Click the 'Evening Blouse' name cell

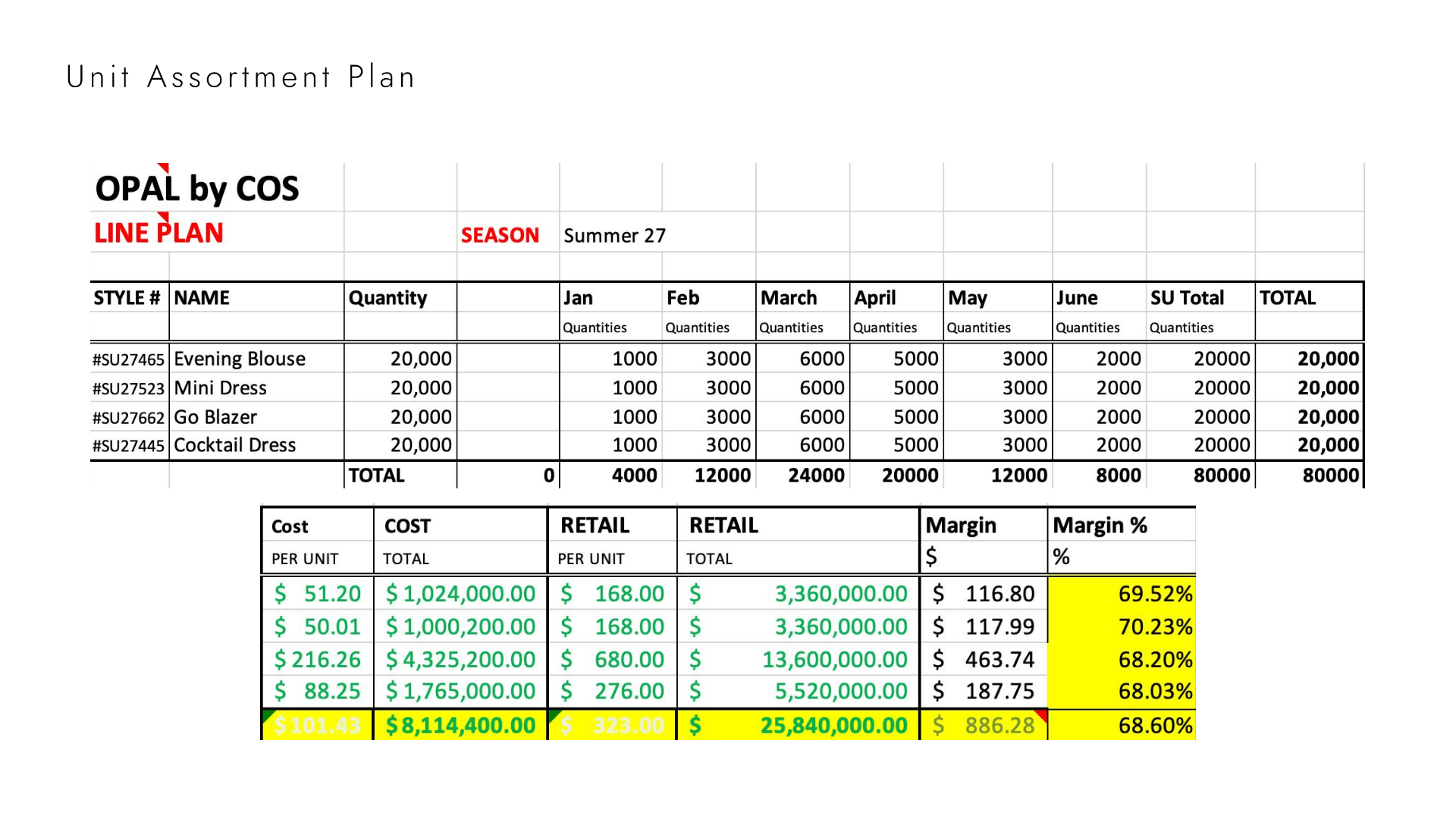(240, 359)
